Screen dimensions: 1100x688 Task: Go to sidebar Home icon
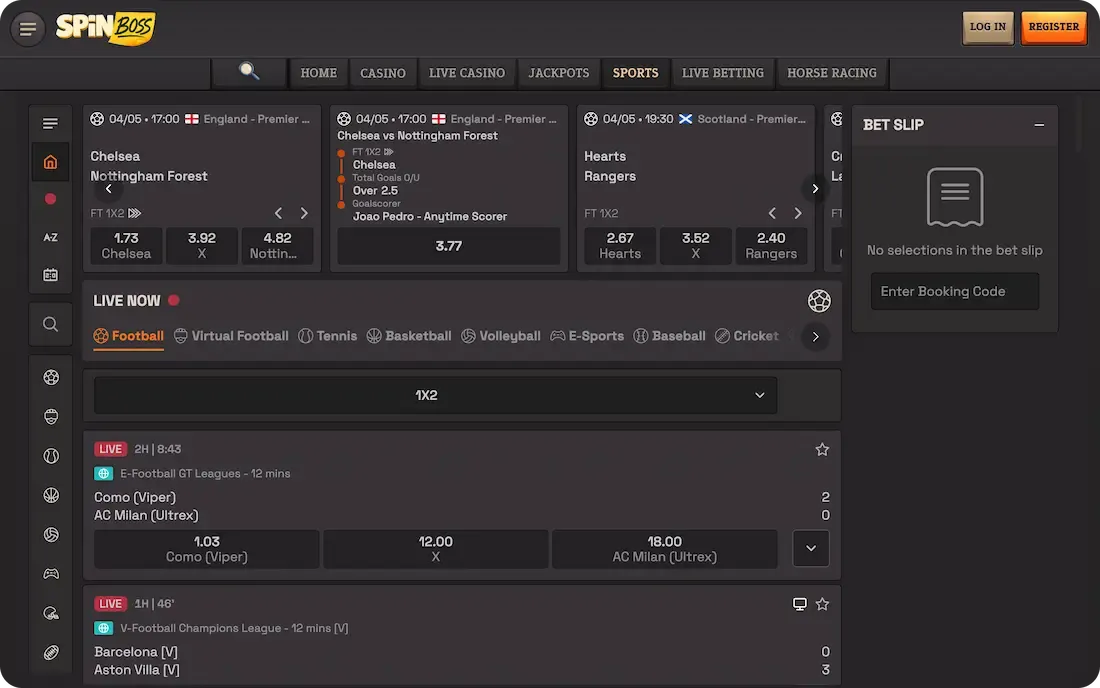click(51, 162)
